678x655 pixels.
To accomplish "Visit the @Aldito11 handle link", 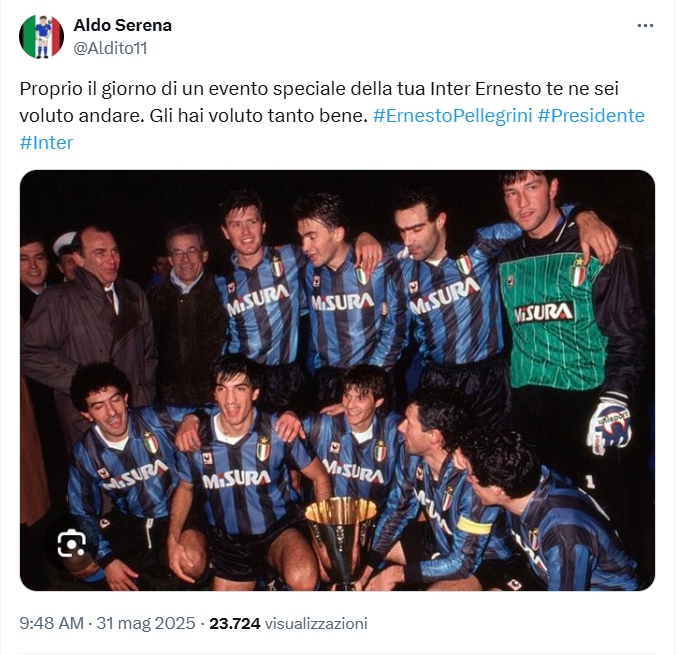I will point(111,48).
